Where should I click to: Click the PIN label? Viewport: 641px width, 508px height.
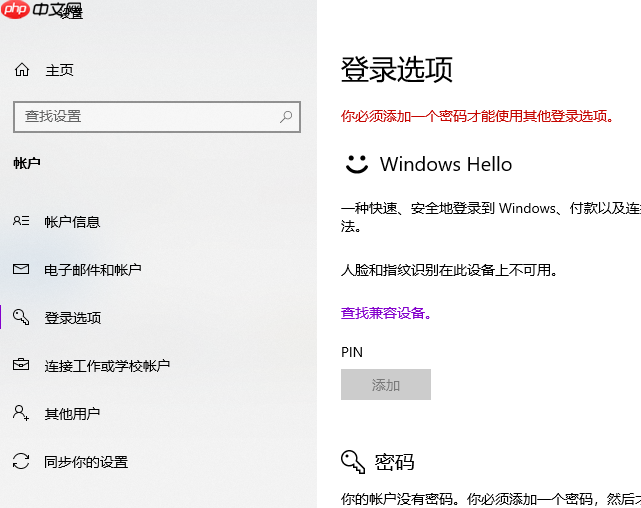coord(352,352)
